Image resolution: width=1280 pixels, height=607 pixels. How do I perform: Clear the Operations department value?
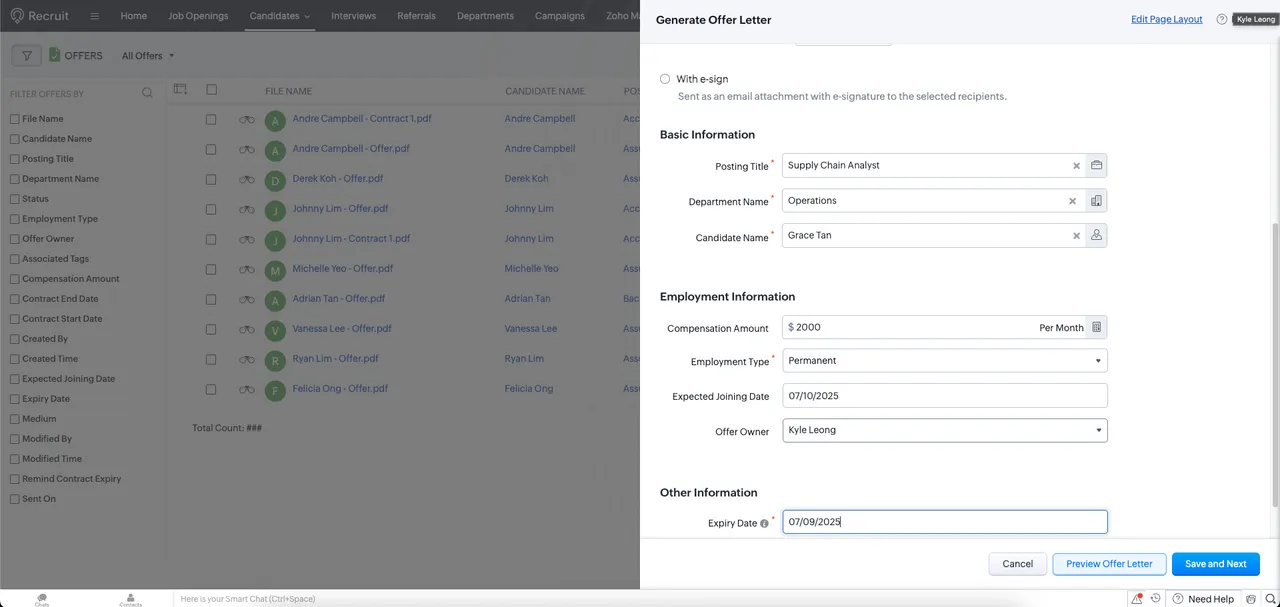point(1072,201)
